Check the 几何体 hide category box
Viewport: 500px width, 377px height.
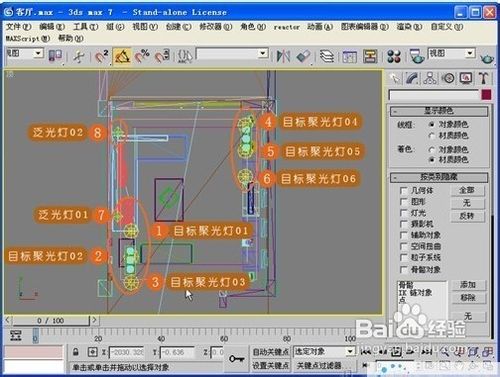(404, 191)
